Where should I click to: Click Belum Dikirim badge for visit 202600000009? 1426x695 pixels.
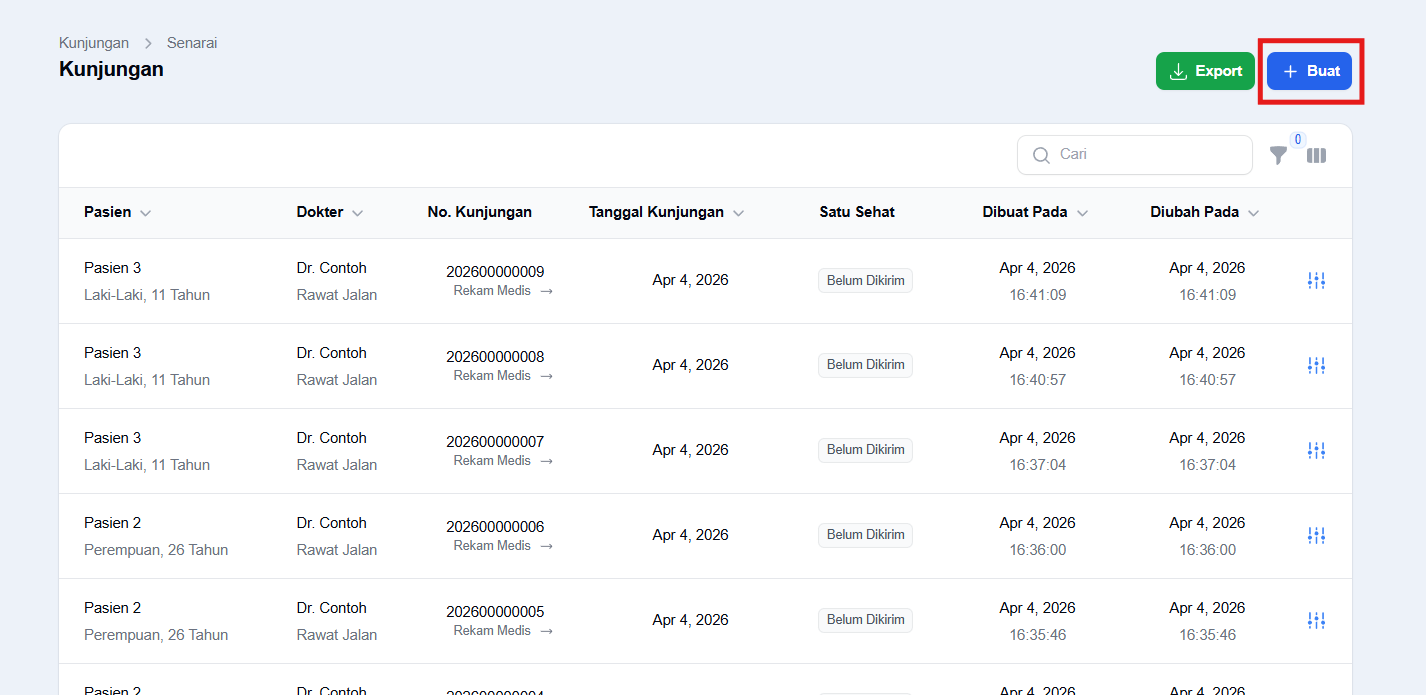[865, 281]
